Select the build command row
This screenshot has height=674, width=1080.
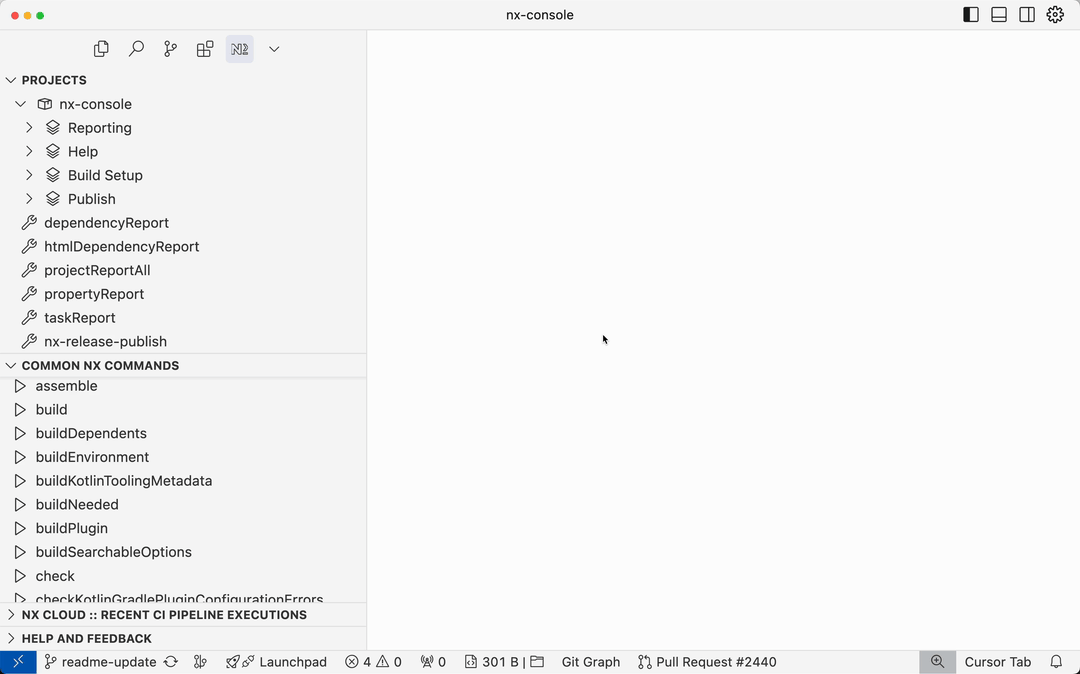pos(183,410)
